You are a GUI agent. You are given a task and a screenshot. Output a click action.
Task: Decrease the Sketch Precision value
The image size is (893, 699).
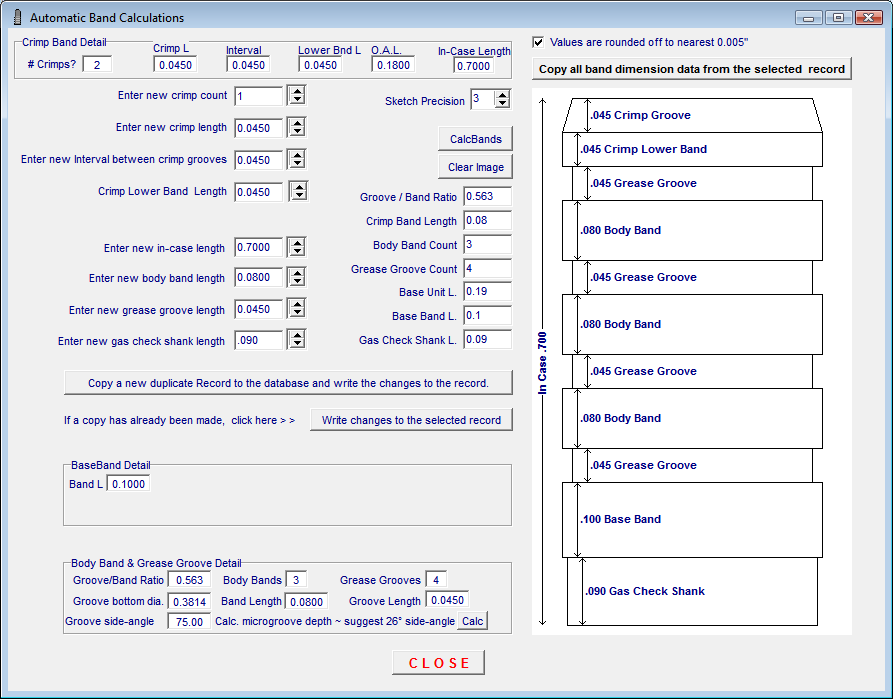tap(502, 104)
